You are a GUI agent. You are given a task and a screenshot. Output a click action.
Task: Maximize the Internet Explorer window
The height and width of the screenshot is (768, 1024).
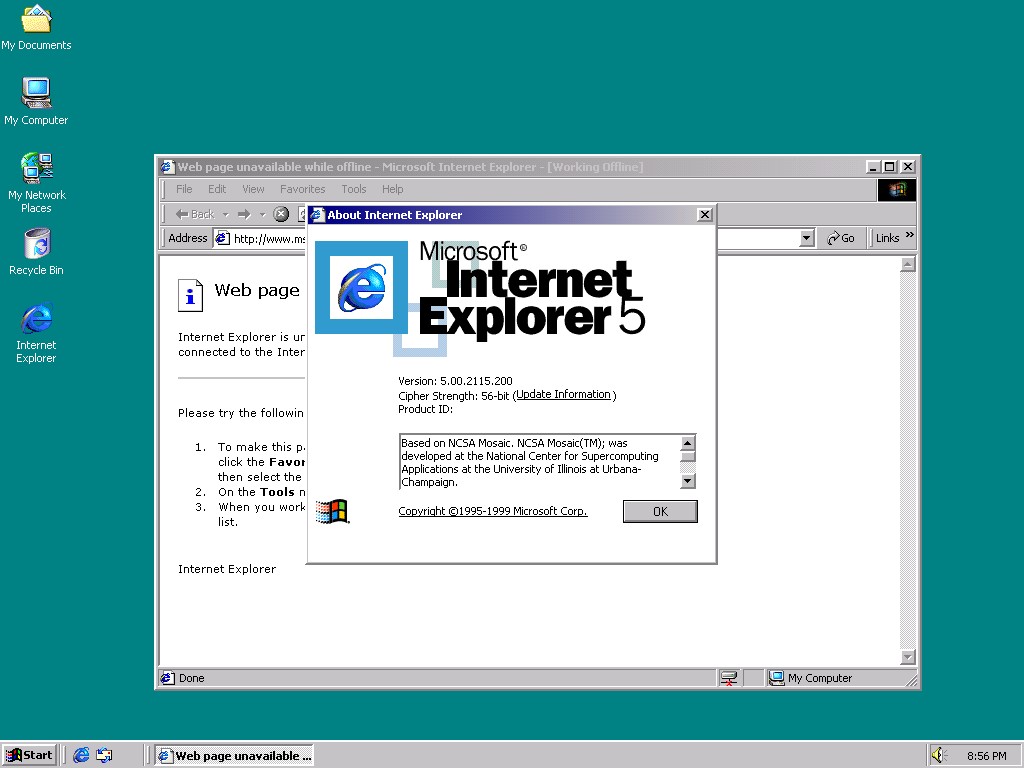[889, 167]
